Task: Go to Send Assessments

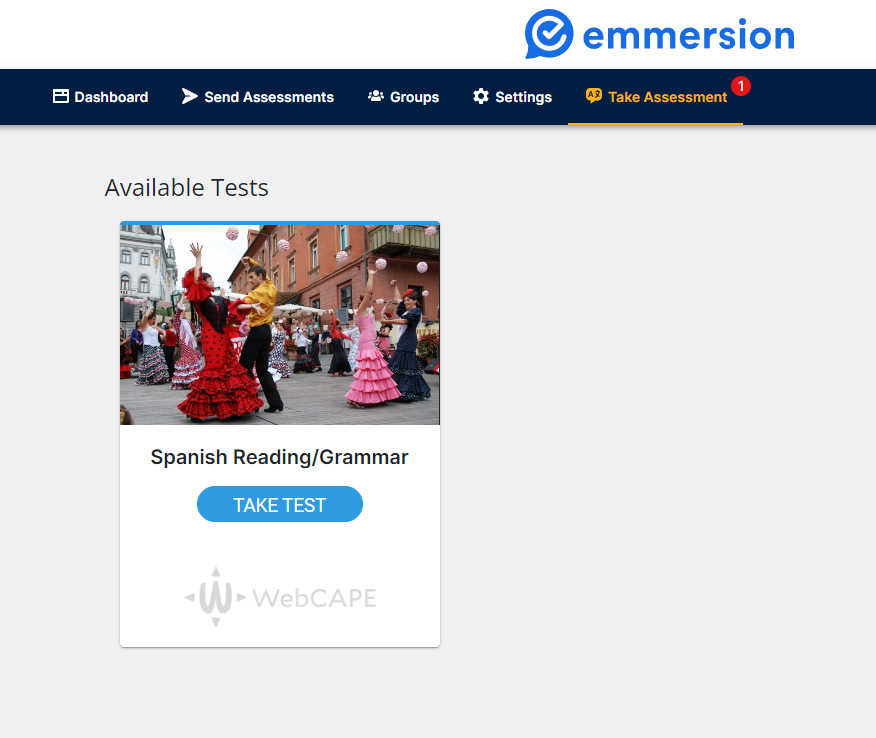Action: click(x=258, y=97)
